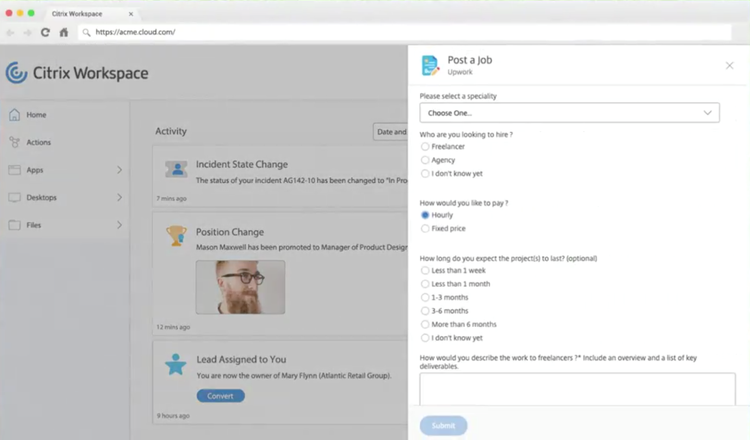Click the Incident State Change person icon
Image resolution: width=750 pixels, height=440 pixels.
[176, 169]
